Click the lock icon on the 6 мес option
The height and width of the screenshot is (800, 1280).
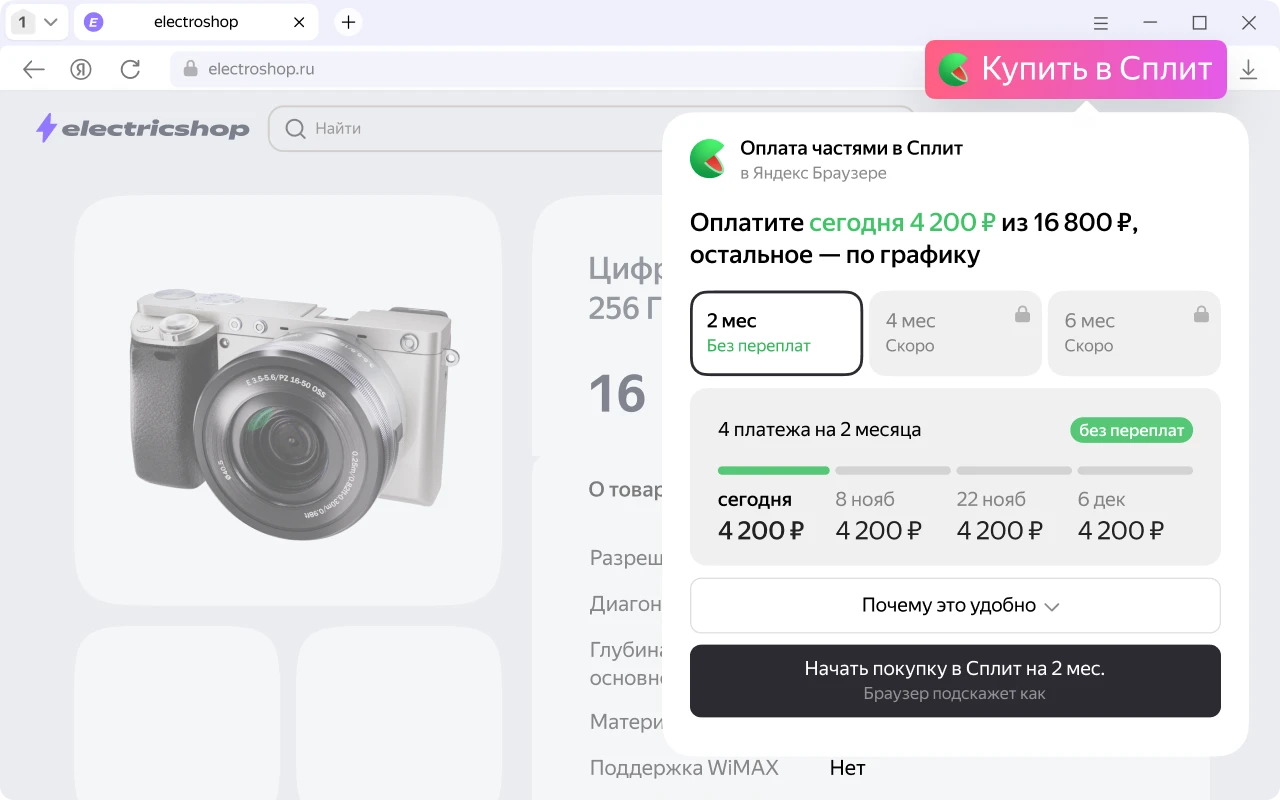1201,314
